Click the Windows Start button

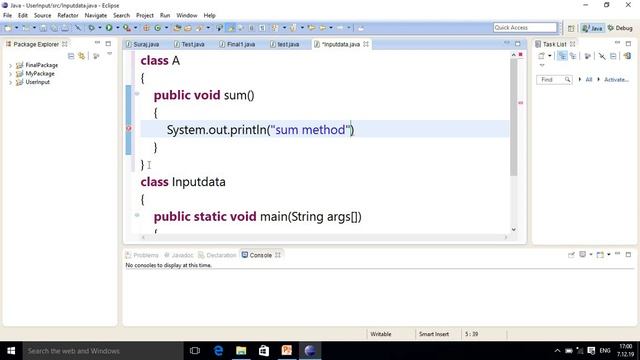coord(11,351)
